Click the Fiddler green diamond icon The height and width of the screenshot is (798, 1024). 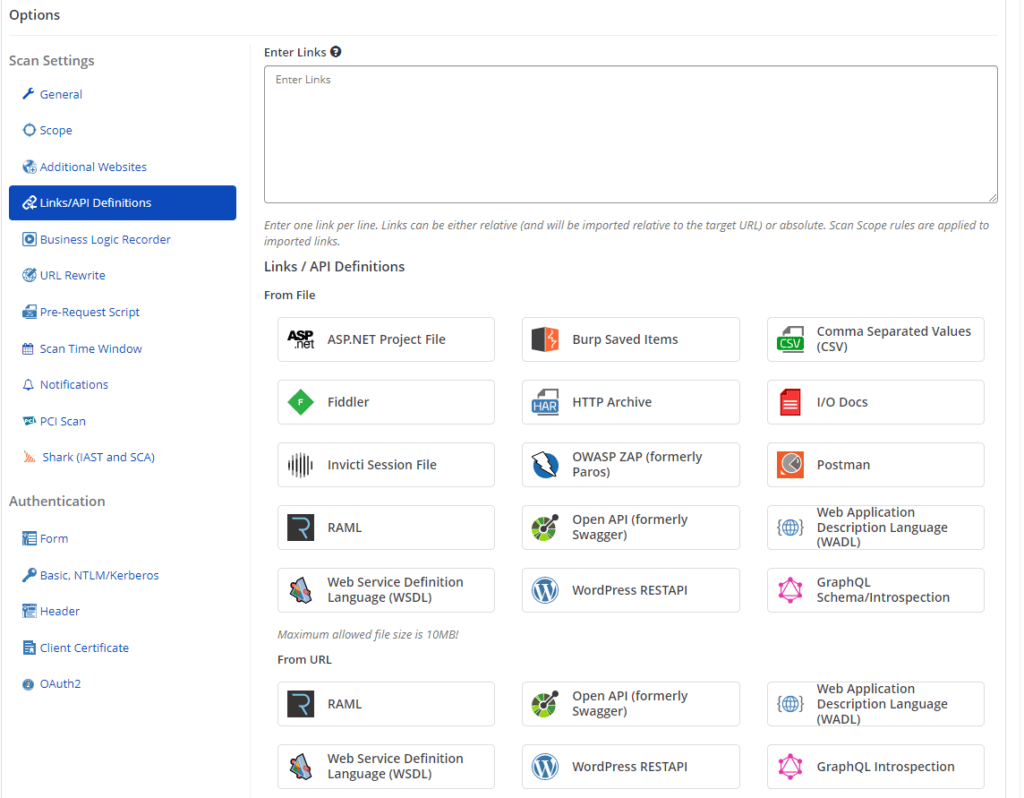[x=300, y=402]
